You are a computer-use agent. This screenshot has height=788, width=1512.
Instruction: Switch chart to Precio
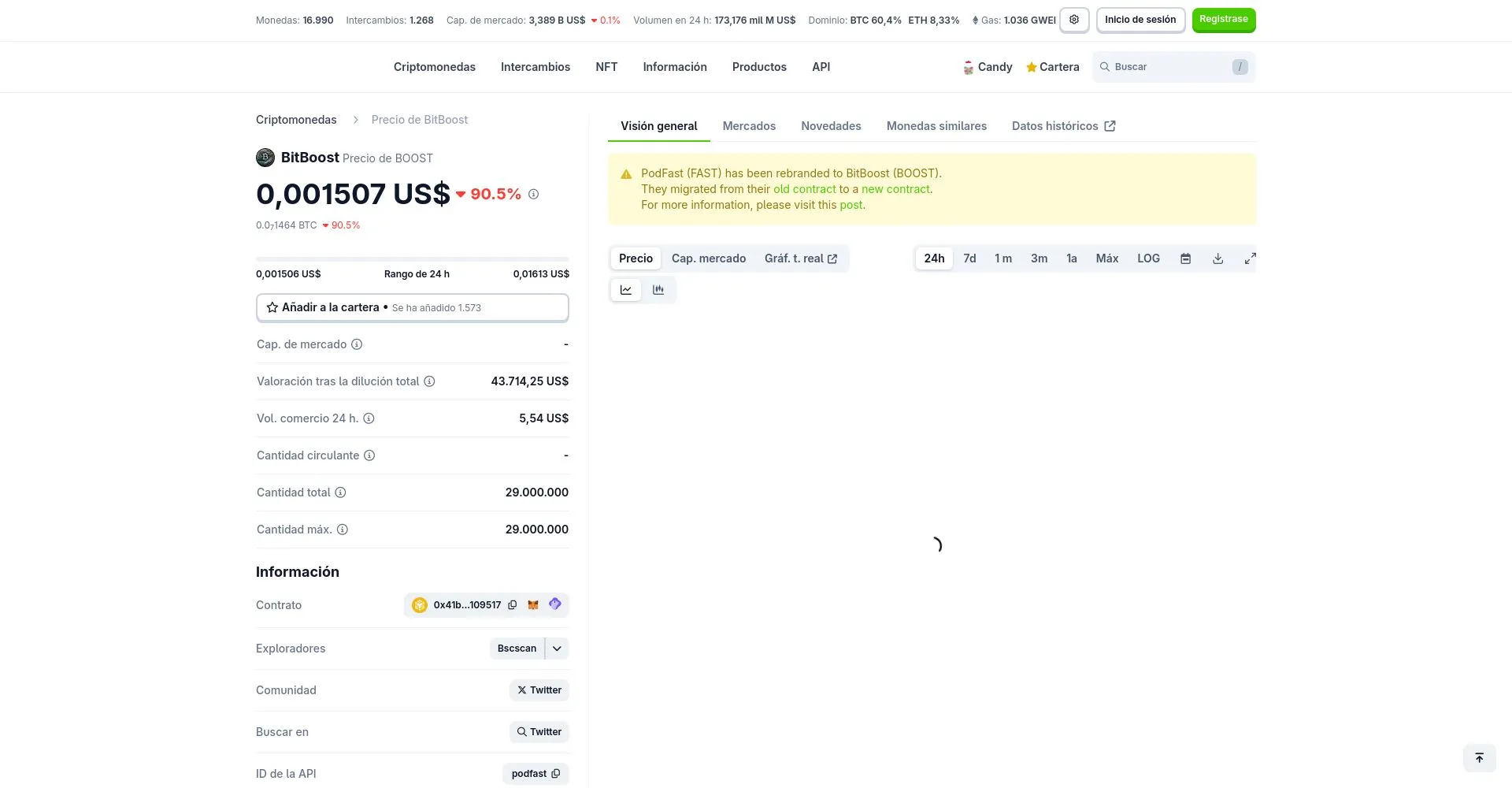point(636,258)
